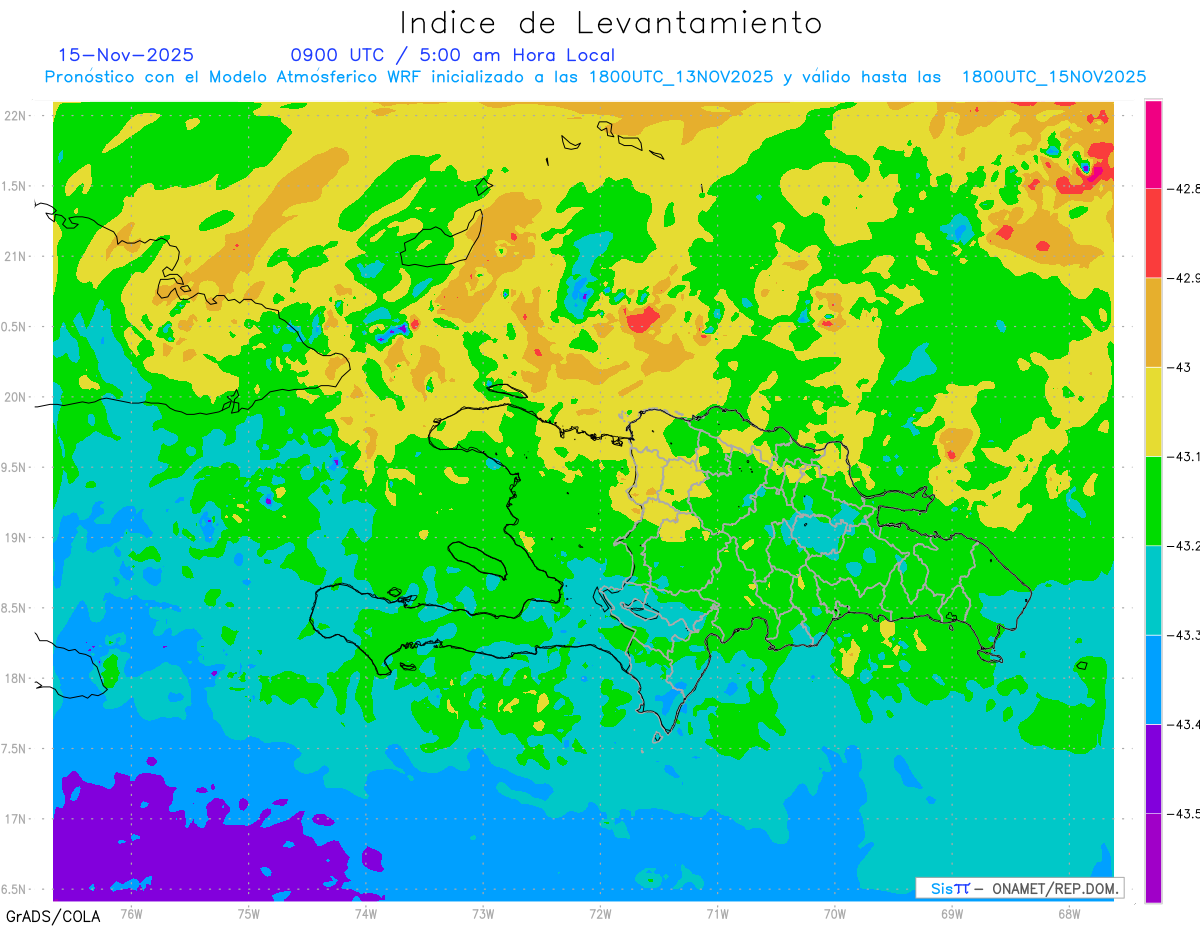Select the red swatch between -42.8 and -42.9
Image resolution: width=1200 pixels, height=927 pixels.
click(1153, 233)
